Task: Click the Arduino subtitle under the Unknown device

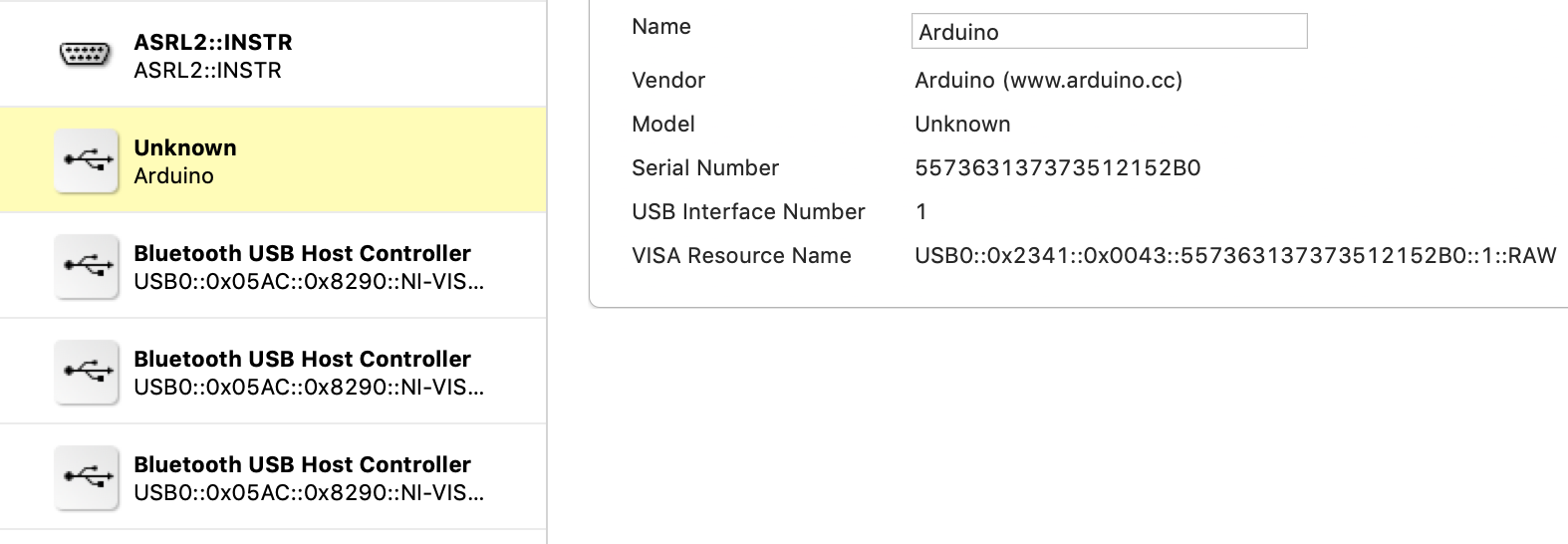Action: [173, 175]
